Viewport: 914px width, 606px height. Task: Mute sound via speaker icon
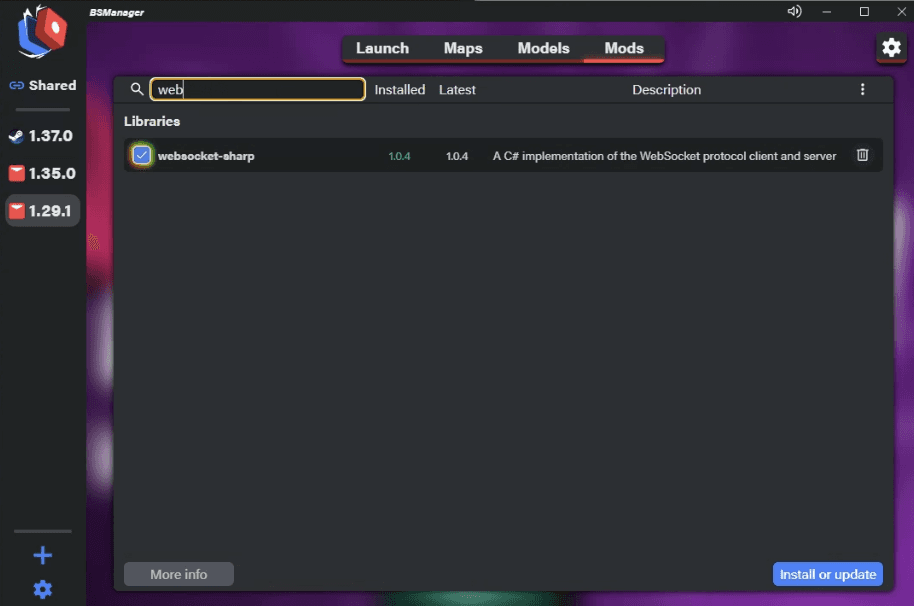[795, 12]
